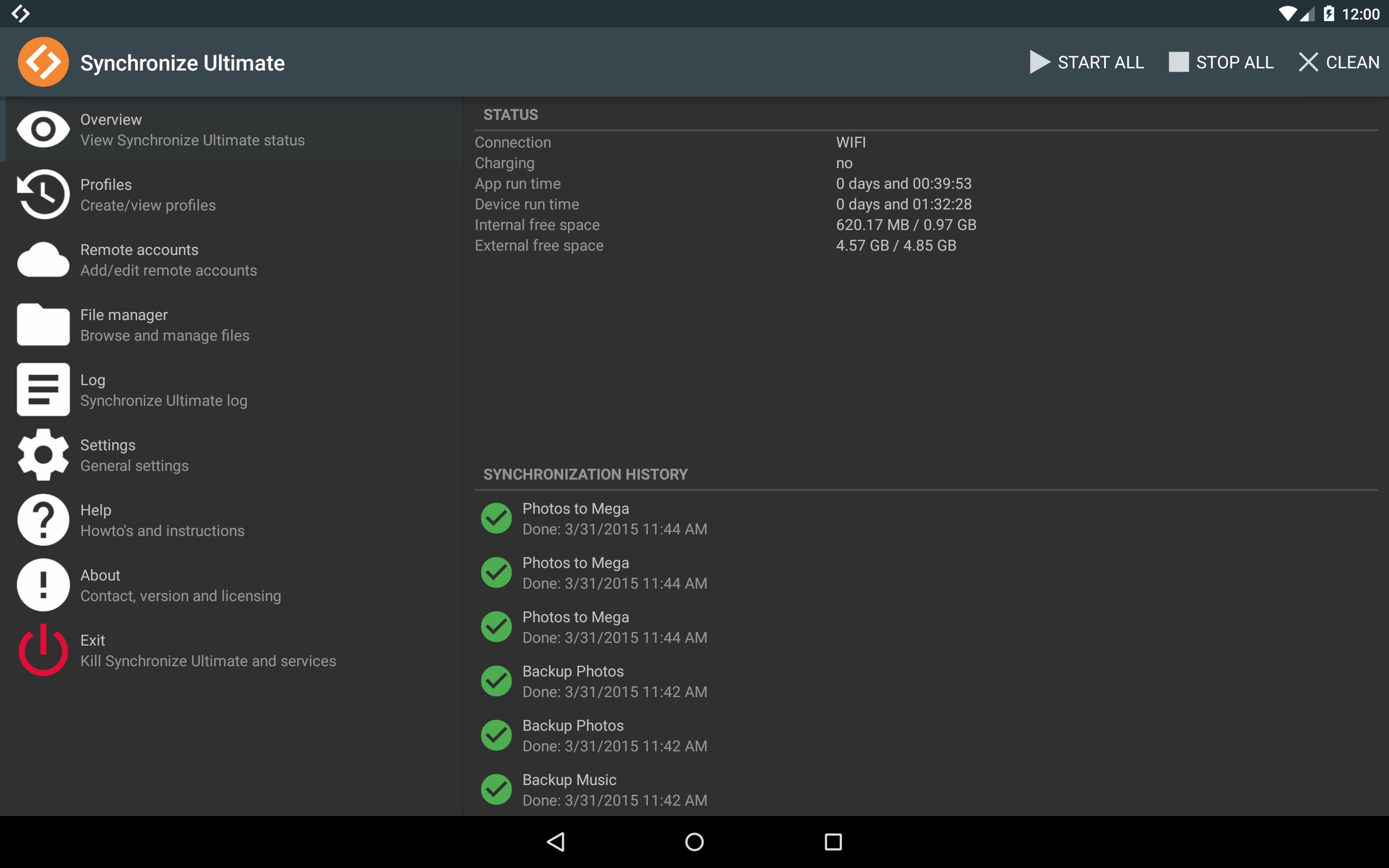Open File manager folder icon

[43, 324]
